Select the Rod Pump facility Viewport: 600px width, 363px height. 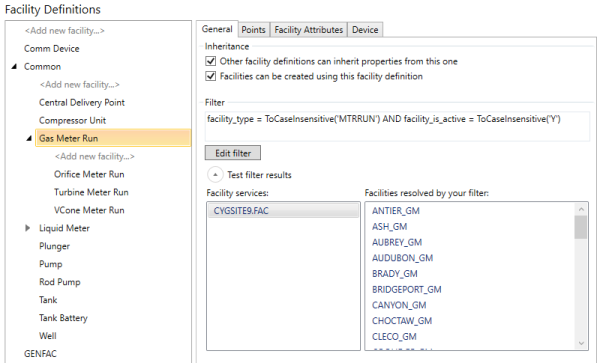tap(60, 282)
